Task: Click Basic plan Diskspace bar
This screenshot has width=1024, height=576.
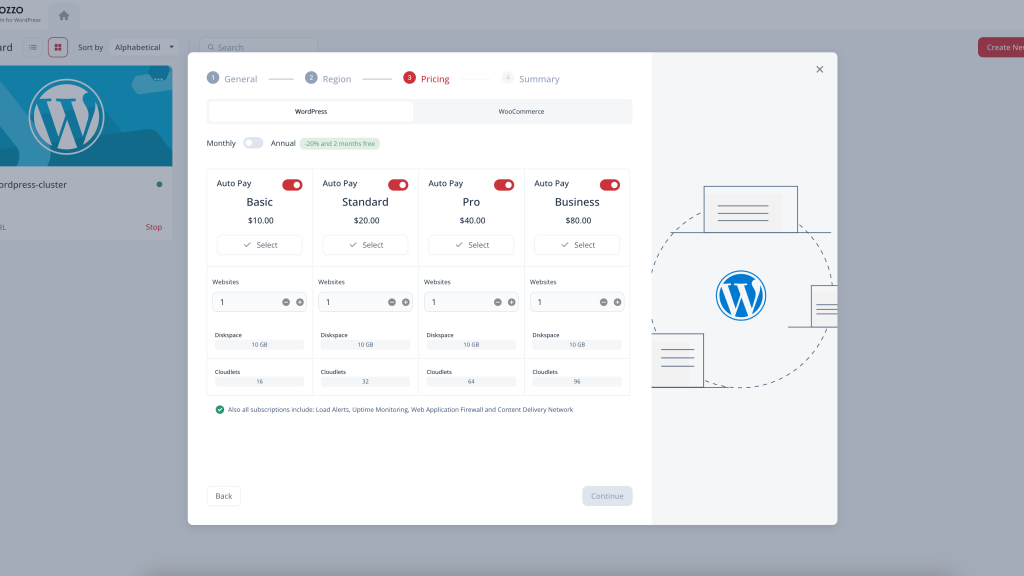Action: pyautogui.click(x=259, y=344)
